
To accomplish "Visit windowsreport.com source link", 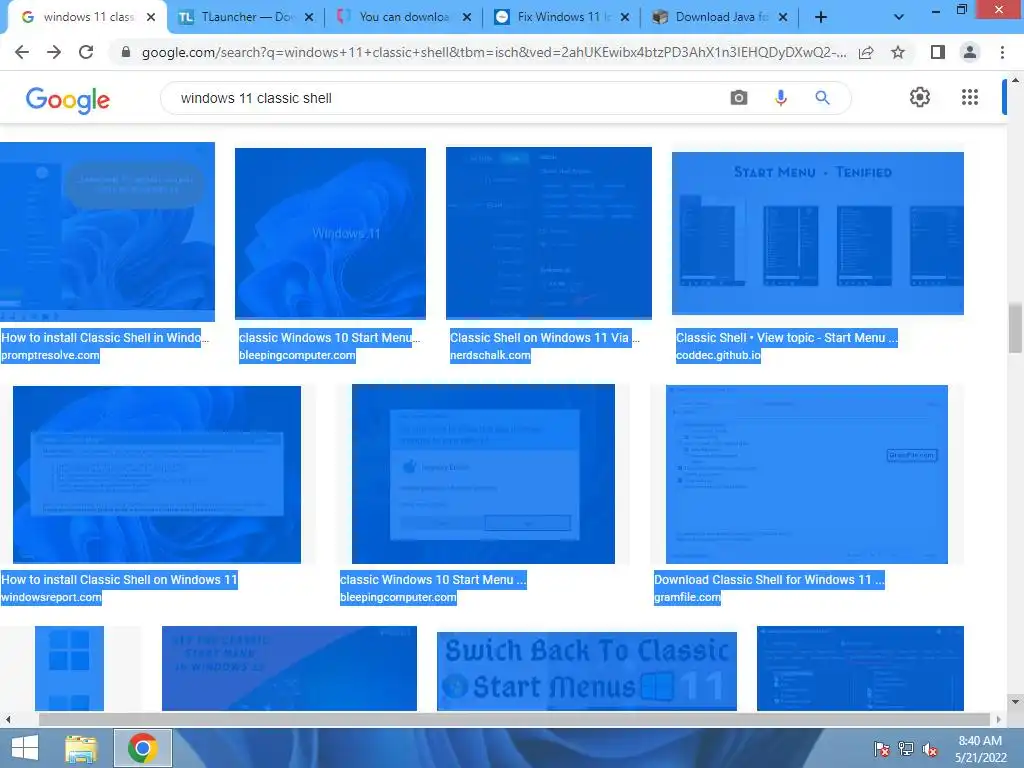I will click(51, 597).
